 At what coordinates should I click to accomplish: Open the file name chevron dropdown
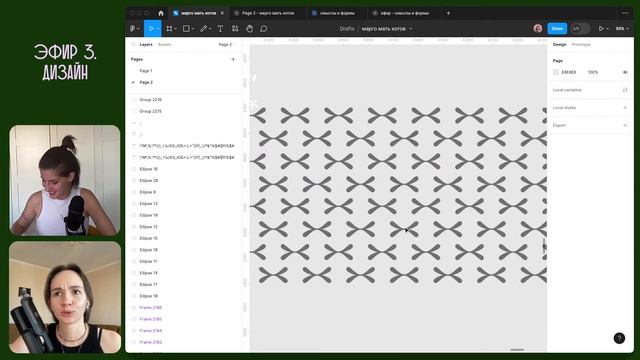(x=411, y=29)
